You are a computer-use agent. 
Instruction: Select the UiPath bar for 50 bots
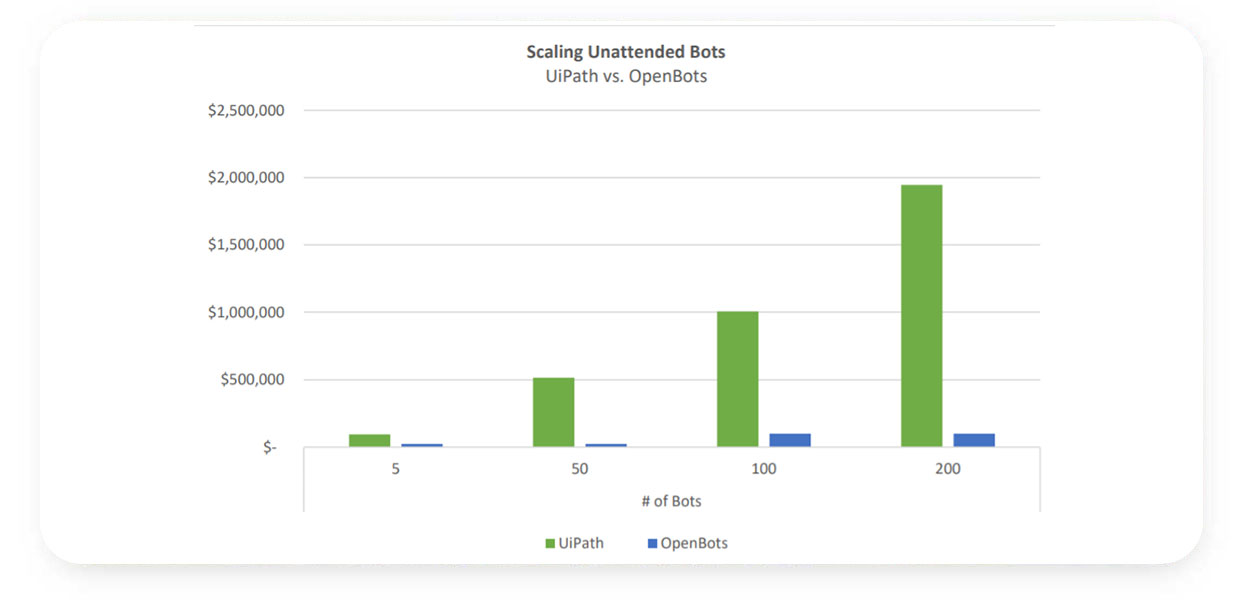coord(554,412)
